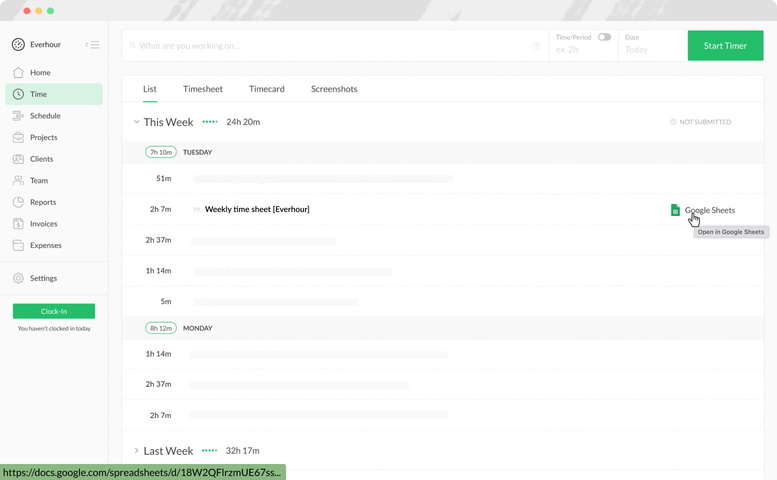The width and height of the screenshot is (777, 480).
Task: Open Home from the sidebar
Action: (x=40, y=72)
